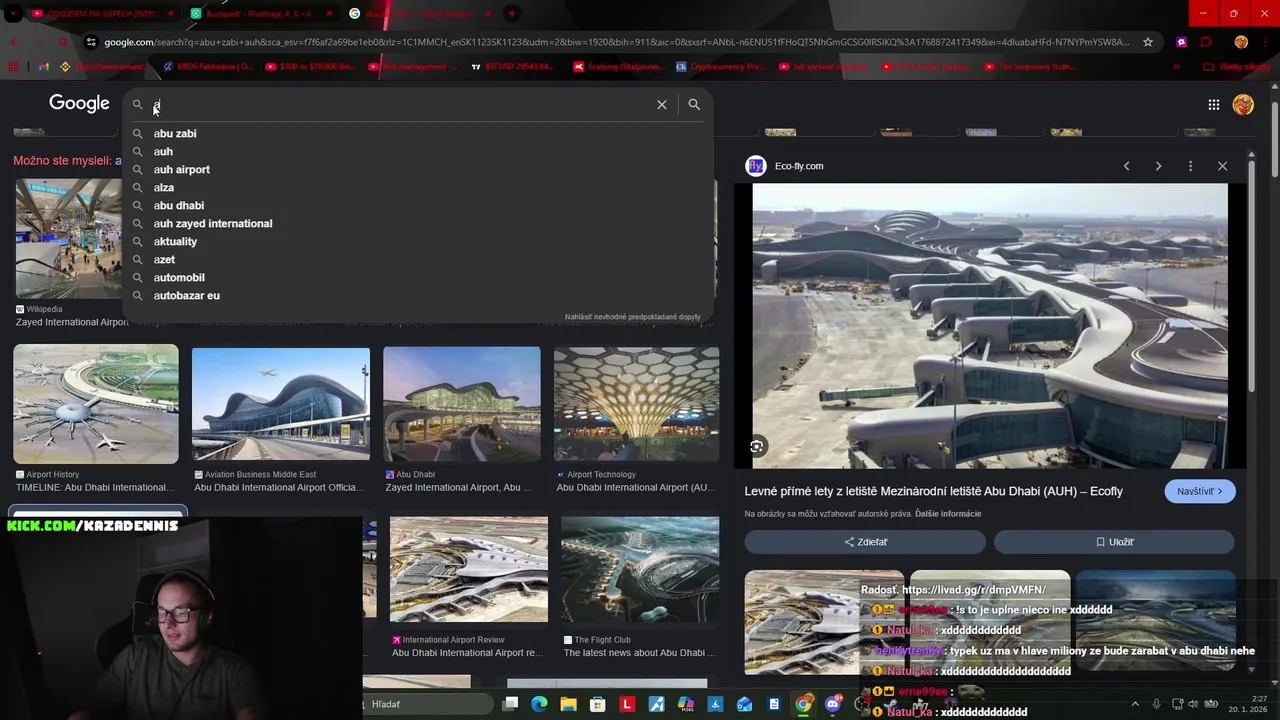Image resolution: width=1280 pixels, height=720 pixels.
Task: Go back one page in Chrome
Action: click(x=14, y=42)
